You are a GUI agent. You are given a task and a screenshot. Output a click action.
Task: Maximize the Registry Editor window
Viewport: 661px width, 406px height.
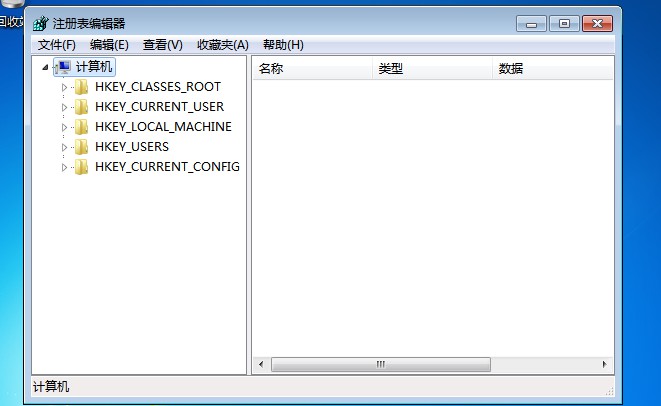pyautogui.click(x=564, y=24)
